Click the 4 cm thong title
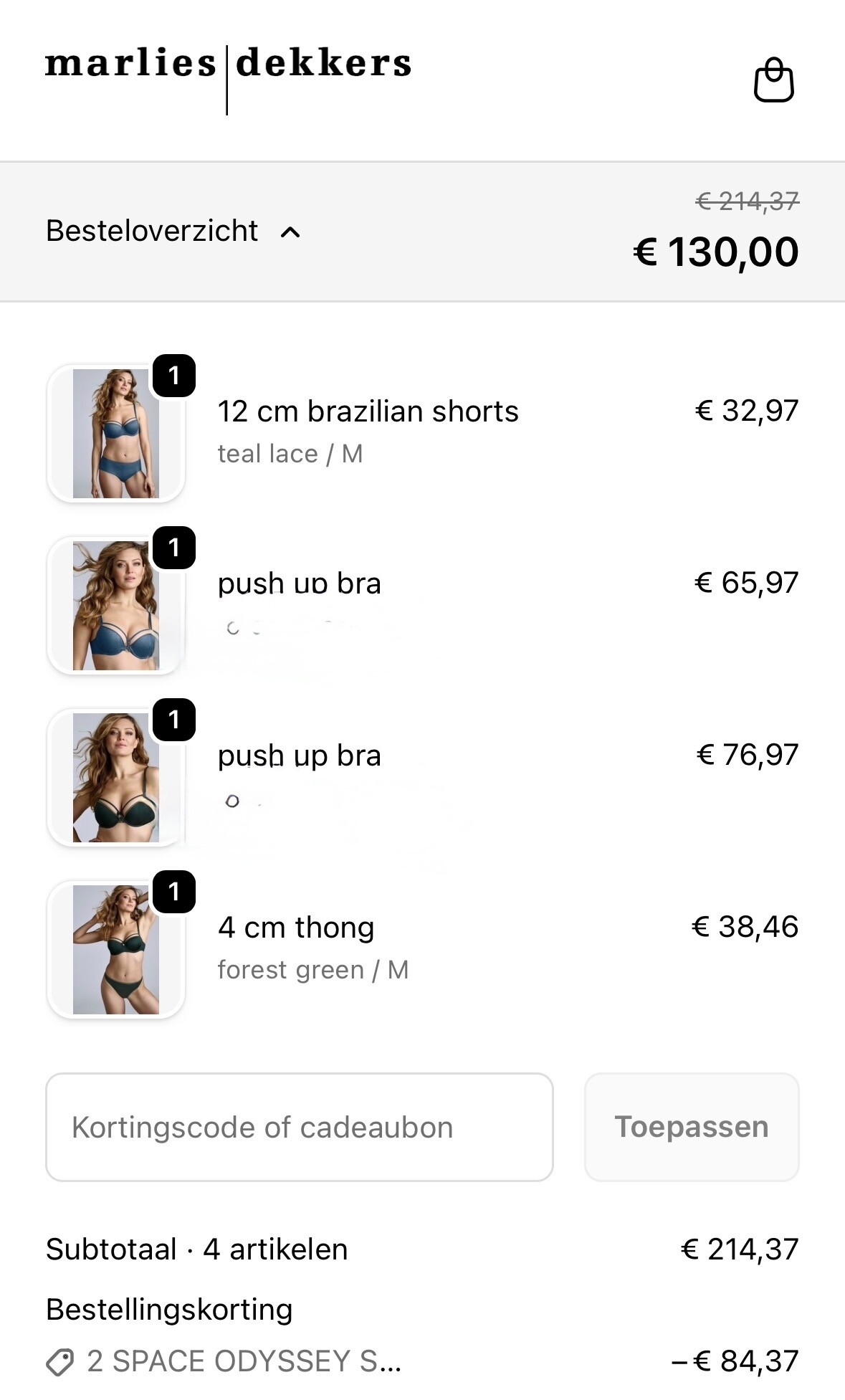Screen dimensions: 845x1400 pyautogui.click(x=296, y=928)
